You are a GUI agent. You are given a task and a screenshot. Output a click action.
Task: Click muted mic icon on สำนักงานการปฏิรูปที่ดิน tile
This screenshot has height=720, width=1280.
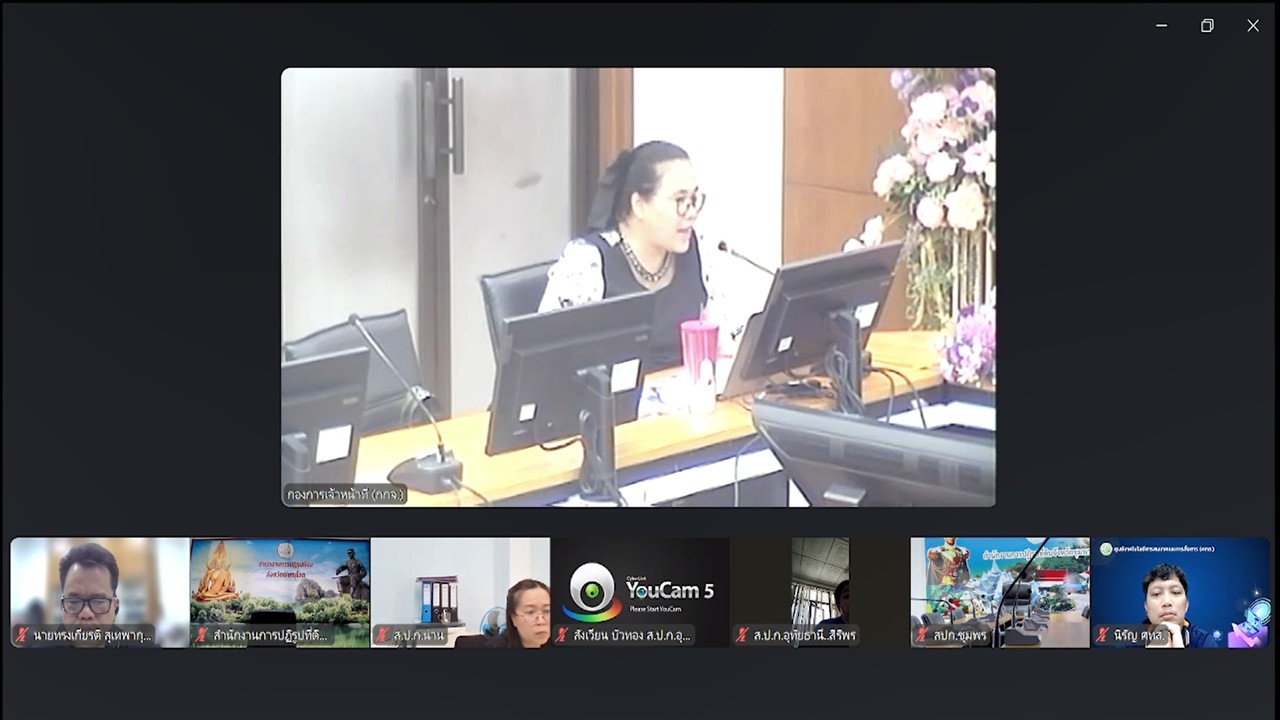[202, 635]
